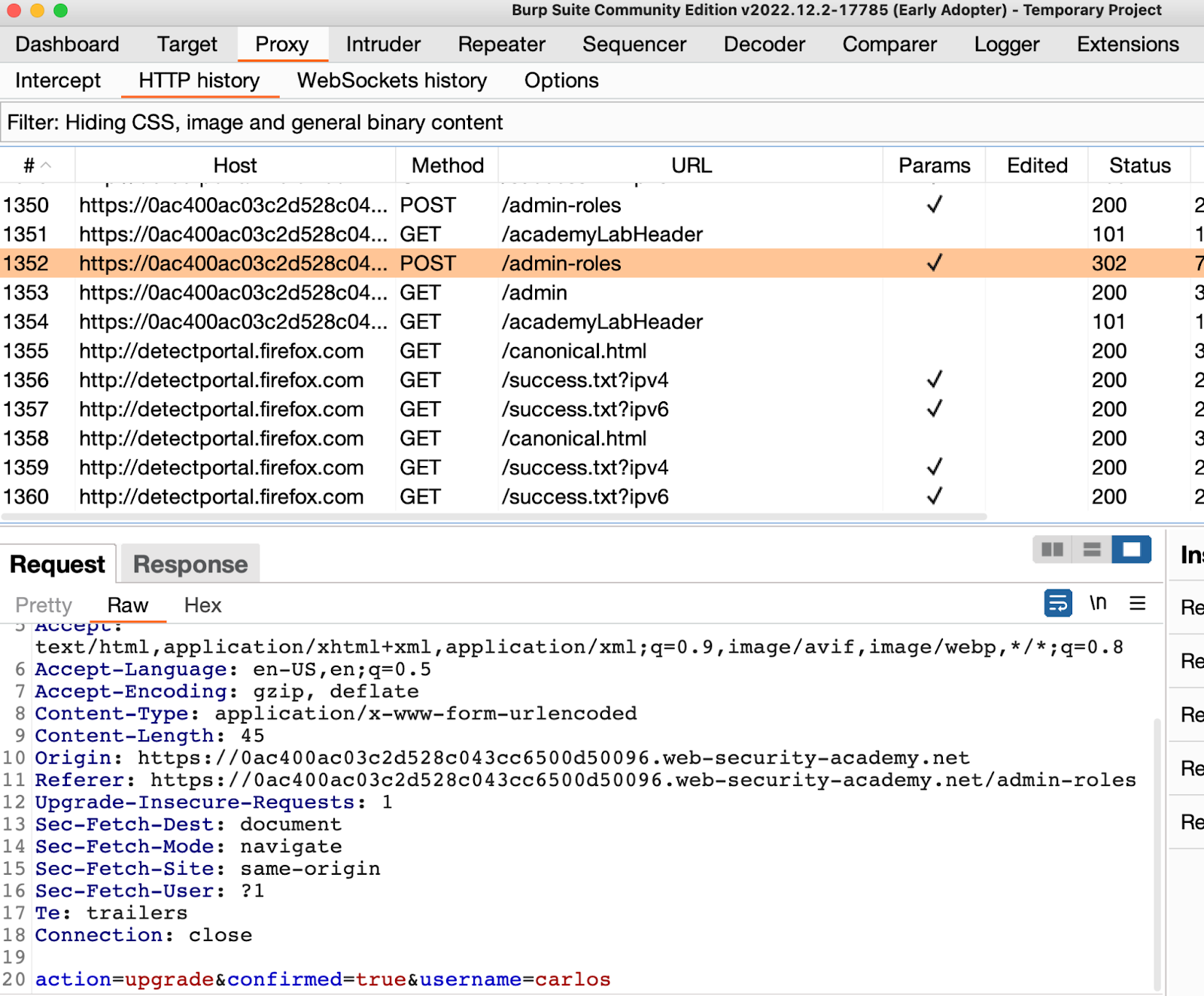
Task: Select row 1357 /success.txt?ipv6
Action: point(602,409)
